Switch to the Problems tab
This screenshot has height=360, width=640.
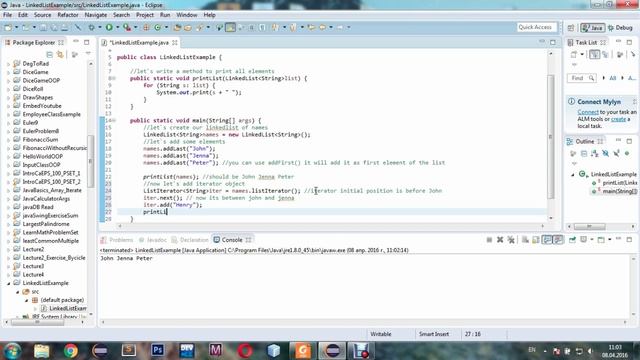pos(117,240)
